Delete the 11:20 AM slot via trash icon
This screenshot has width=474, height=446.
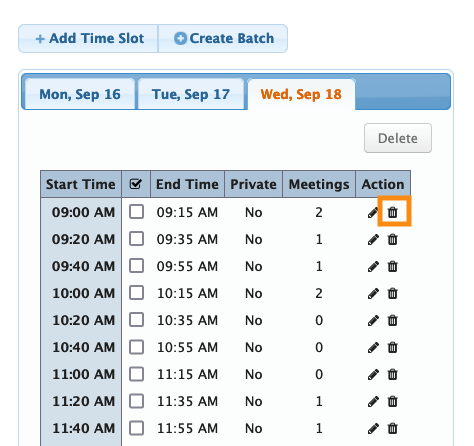click(x=393, y=401)
